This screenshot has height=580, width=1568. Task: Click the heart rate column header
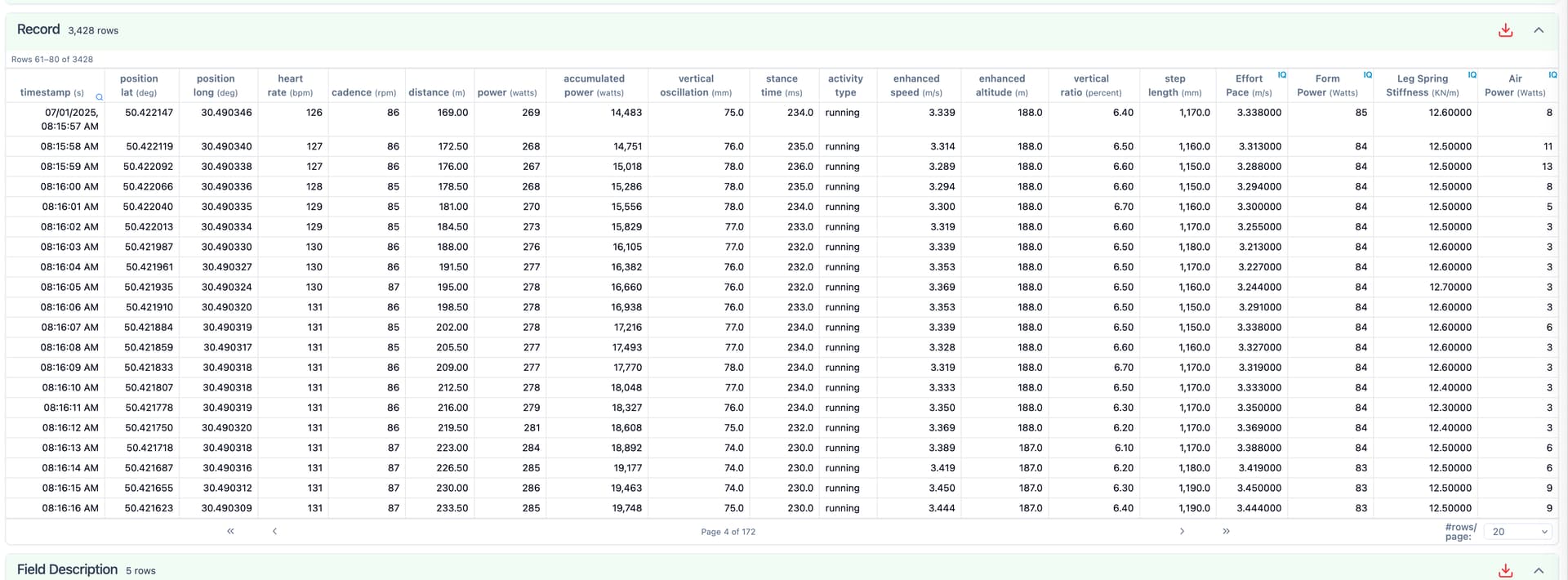click(x=290, y=85)
